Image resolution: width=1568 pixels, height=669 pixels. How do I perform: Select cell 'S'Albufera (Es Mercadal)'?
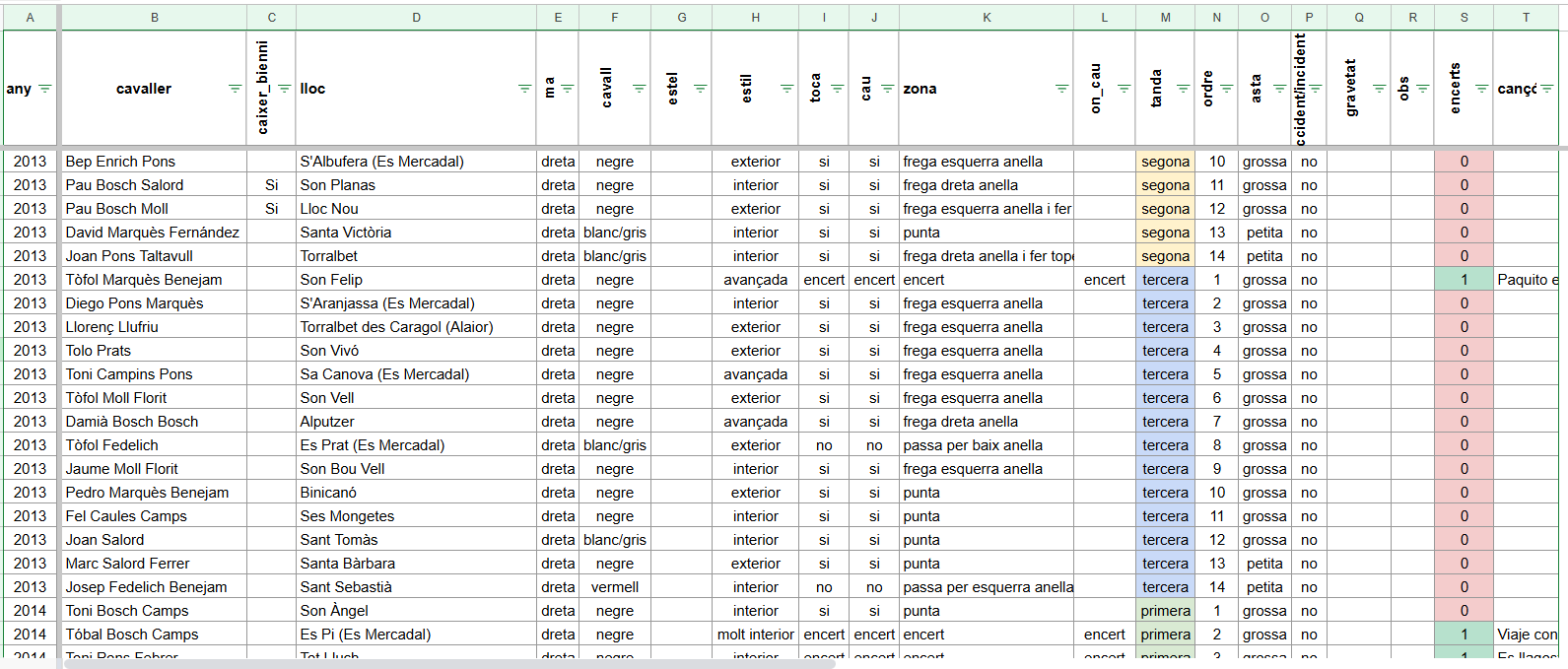pyautogui.click(x=416, y=162)
